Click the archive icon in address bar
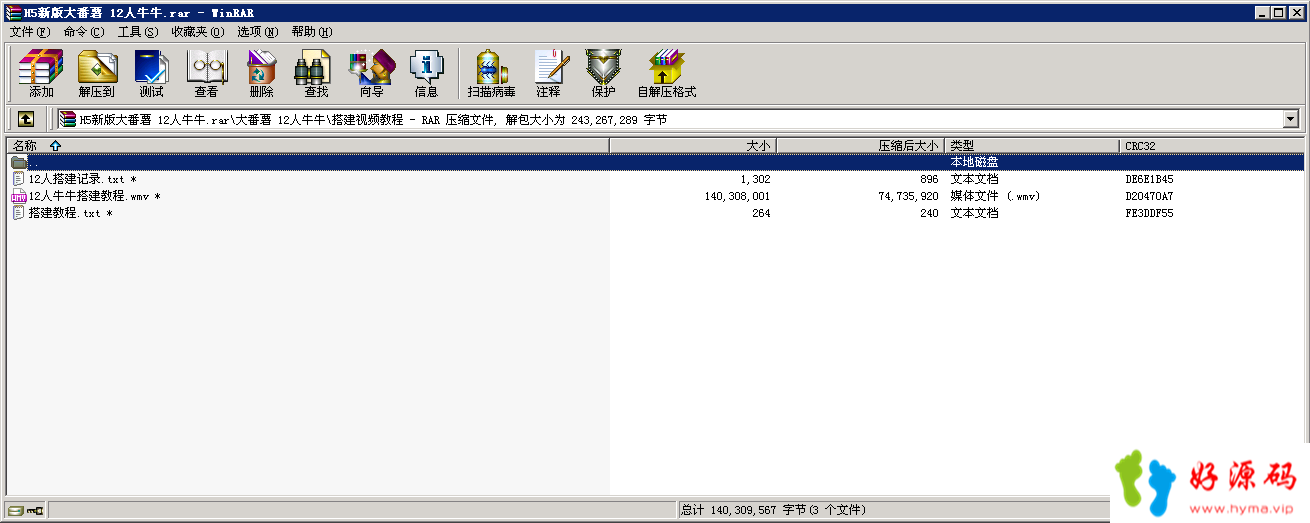The height and width of the screenshot is (523, 1310). pyautogui.click(x=67, y=120)
